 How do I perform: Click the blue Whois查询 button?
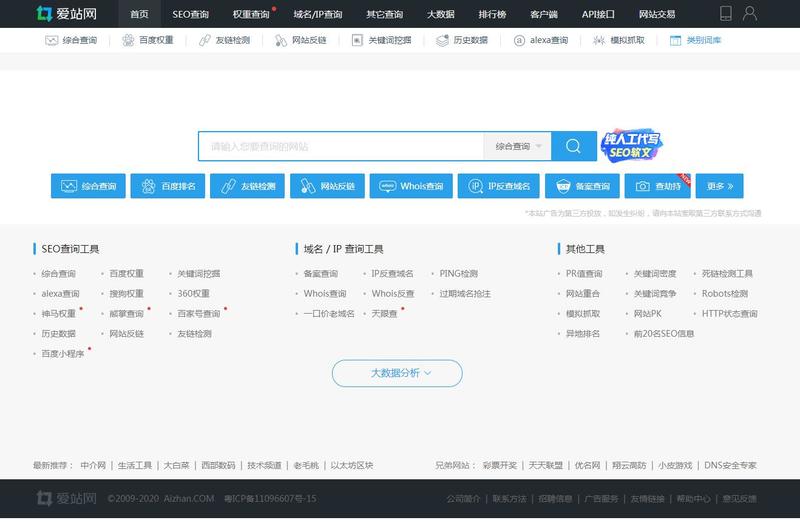[411, 186]
